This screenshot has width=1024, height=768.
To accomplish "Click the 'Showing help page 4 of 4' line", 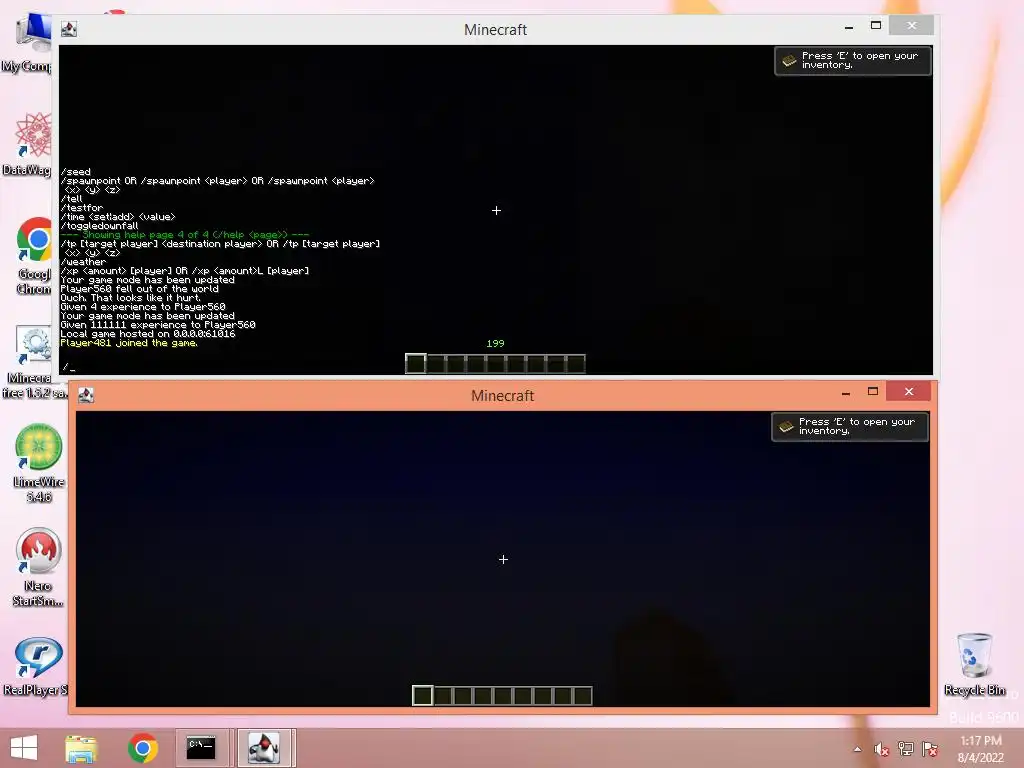I will click(x=185, y=234).
